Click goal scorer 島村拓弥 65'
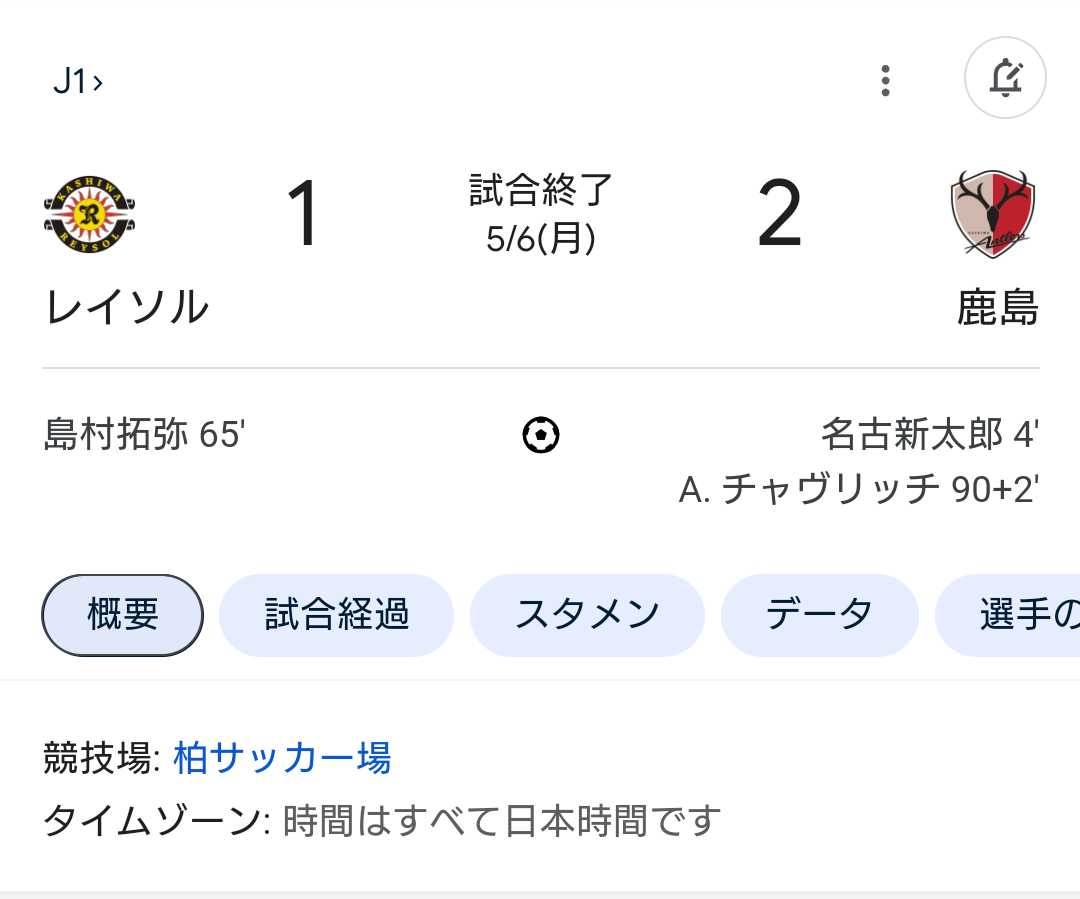Screen dimensions: 1080x899 tap(145, 435)
